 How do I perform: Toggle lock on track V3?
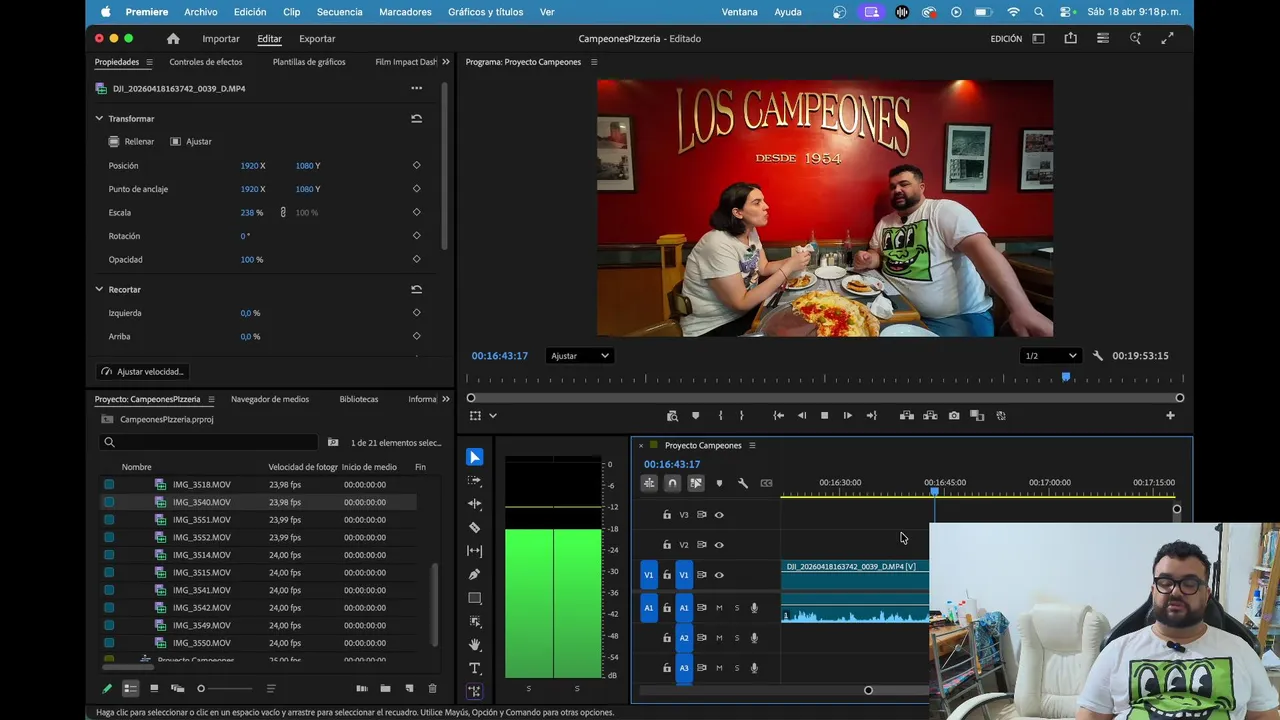click(x=667, y=515)
